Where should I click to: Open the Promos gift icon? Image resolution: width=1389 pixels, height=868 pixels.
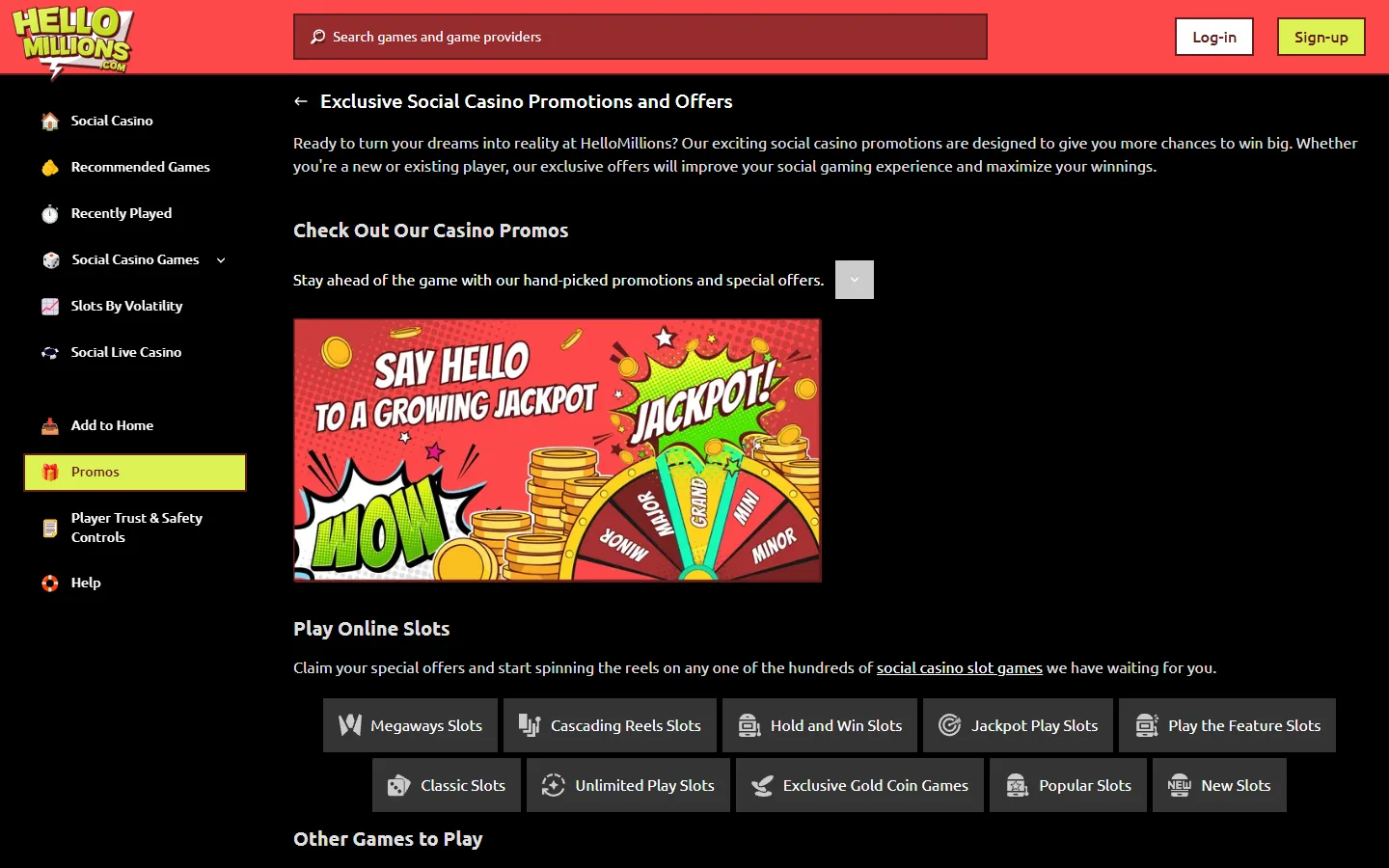click(x=50, y=472)
